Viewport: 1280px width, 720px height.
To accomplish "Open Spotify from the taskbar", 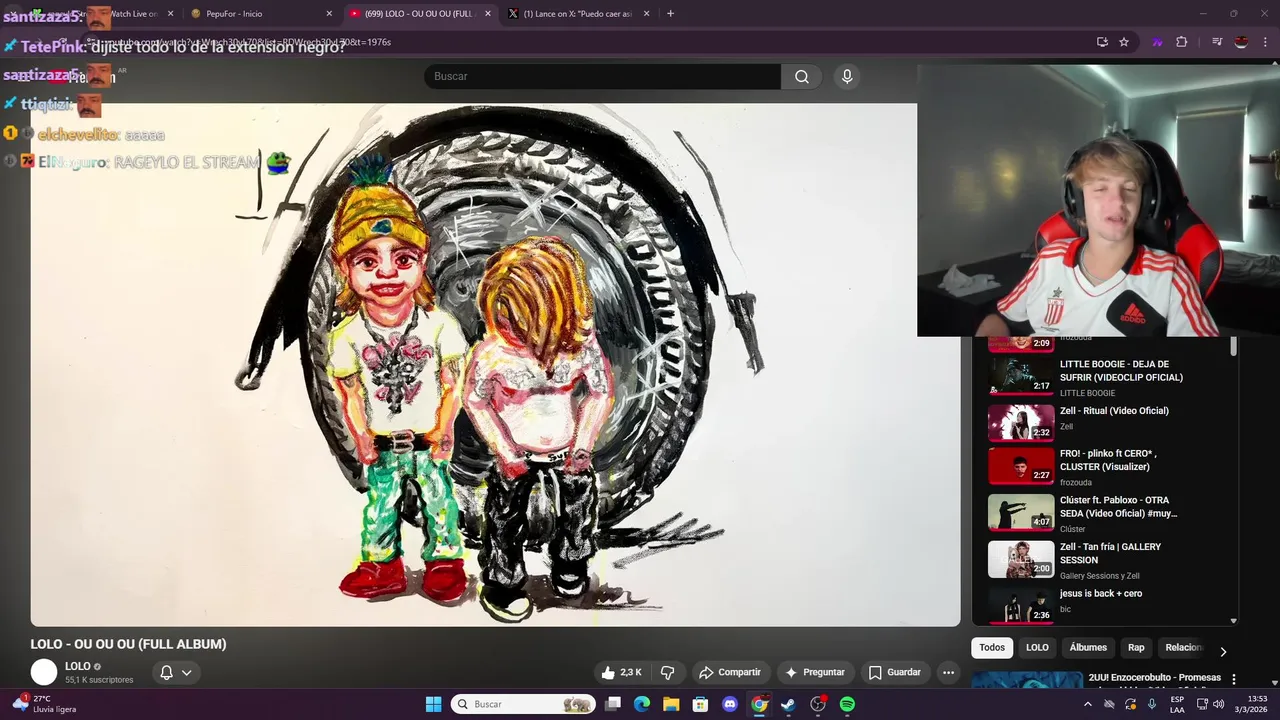I will [x=847, y=704].
